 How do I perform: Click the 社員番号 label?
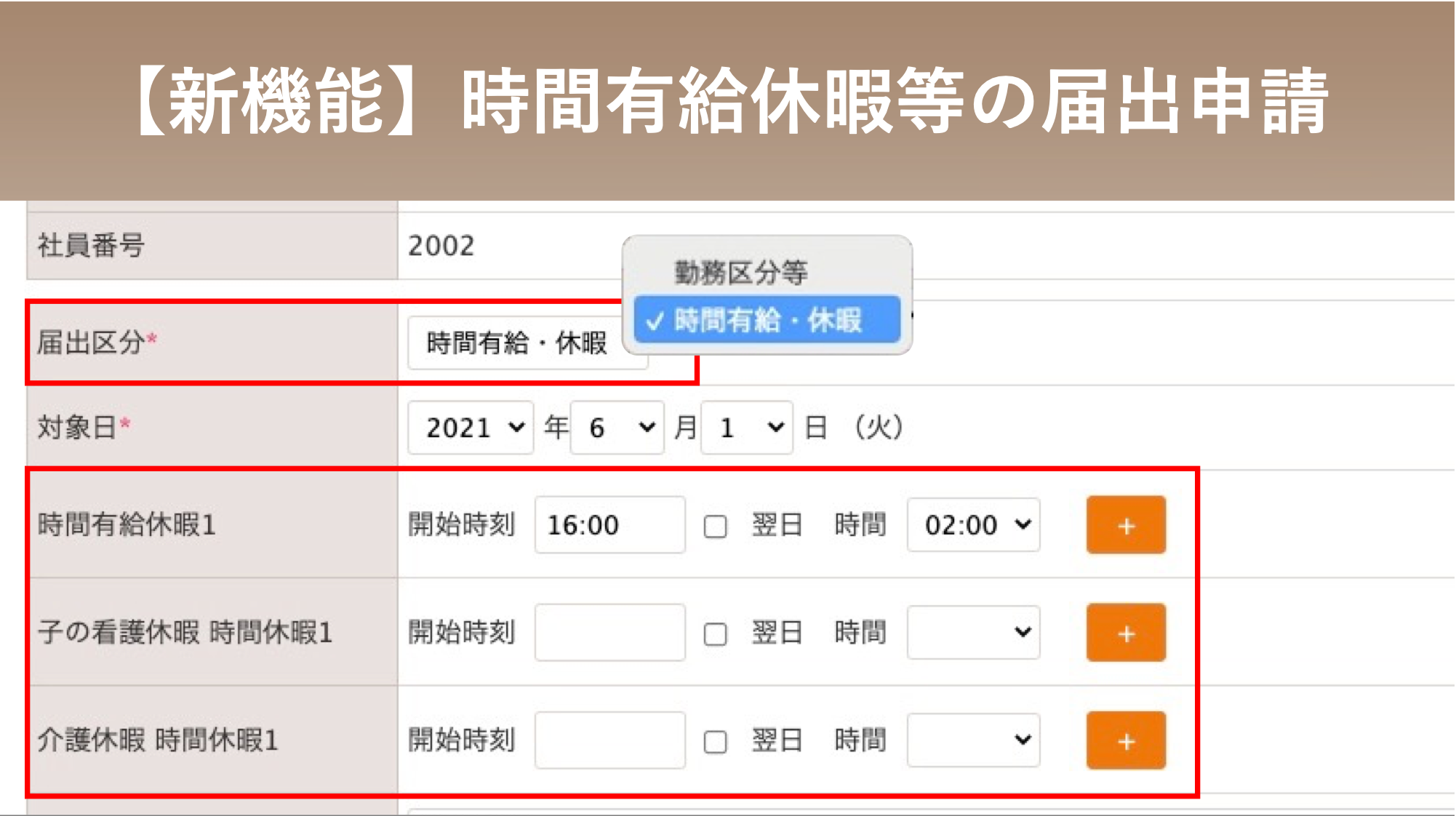coord(91,246)
